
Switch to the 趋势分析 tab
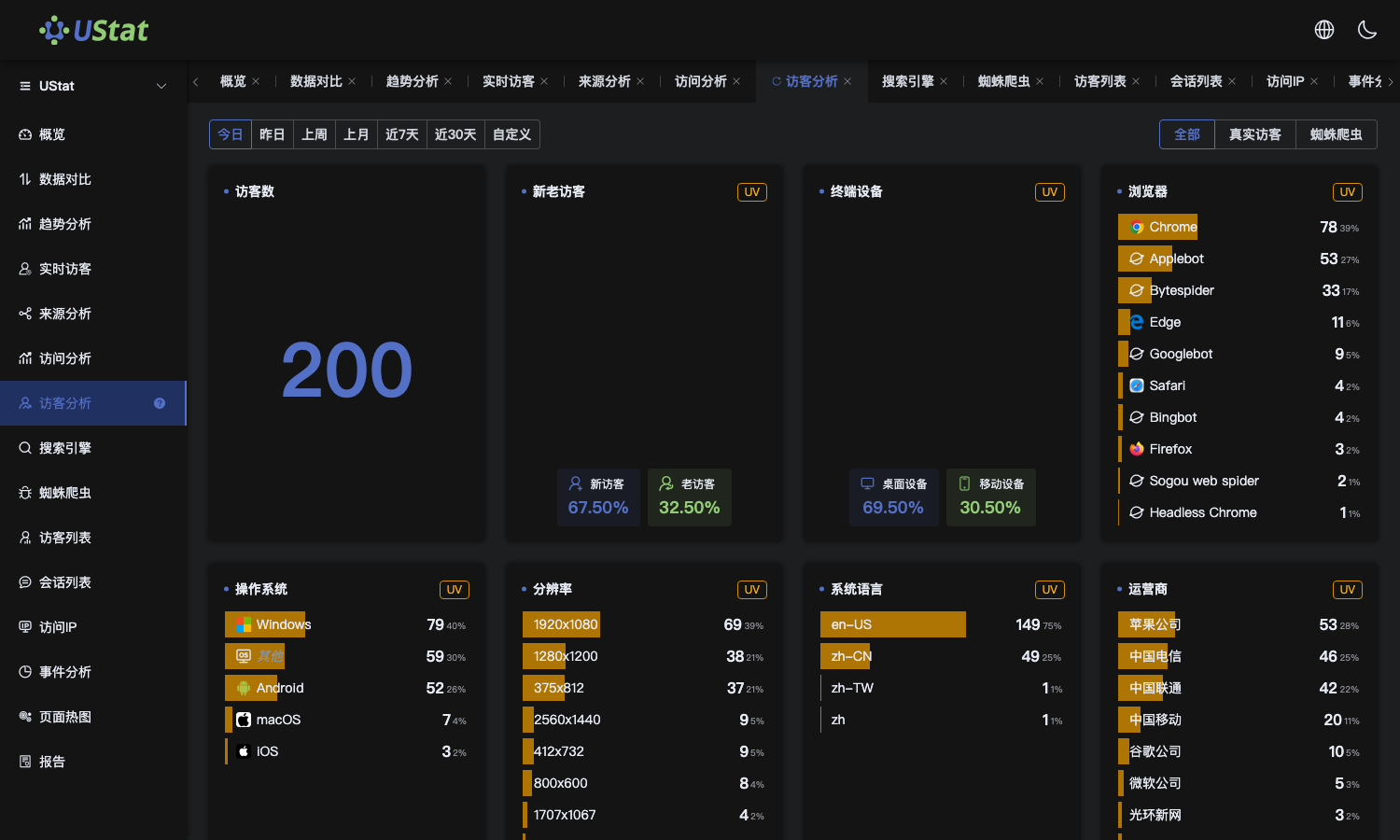(412, 81)
